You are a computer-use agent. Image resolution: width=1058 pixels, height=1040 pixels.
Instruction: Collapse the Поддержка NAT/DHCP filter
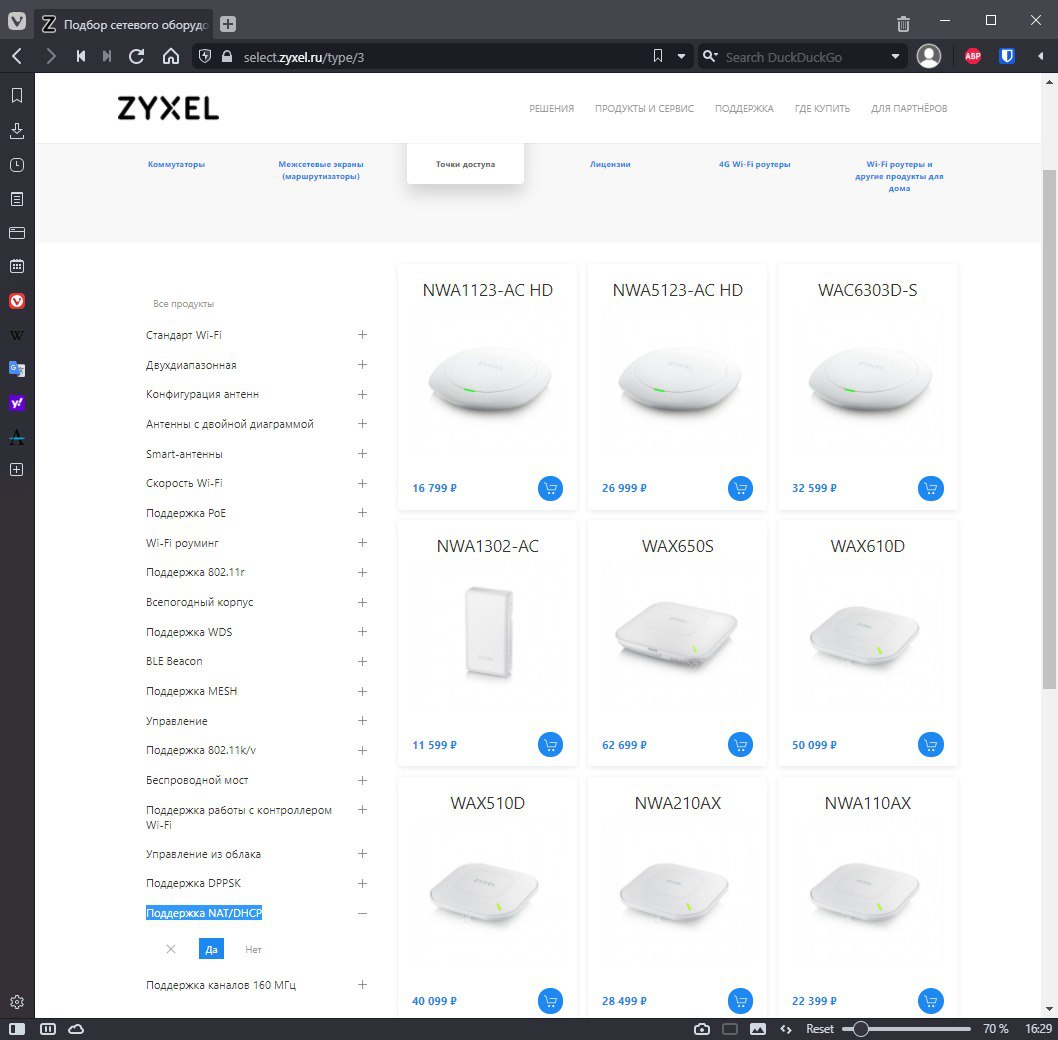tap(362, 913)
